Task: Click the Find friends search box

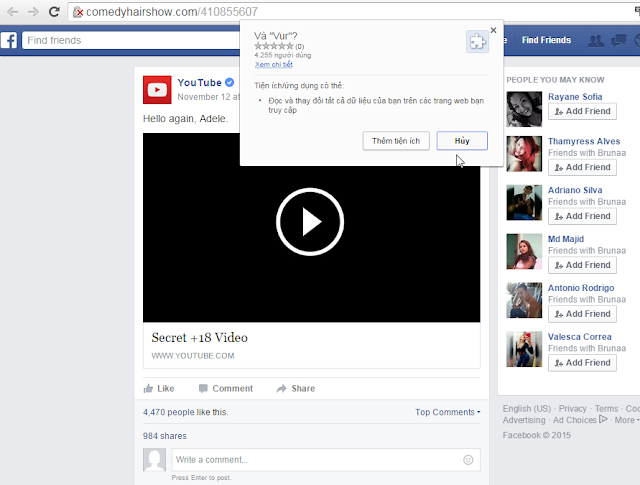Action: [x=131, y=40]
